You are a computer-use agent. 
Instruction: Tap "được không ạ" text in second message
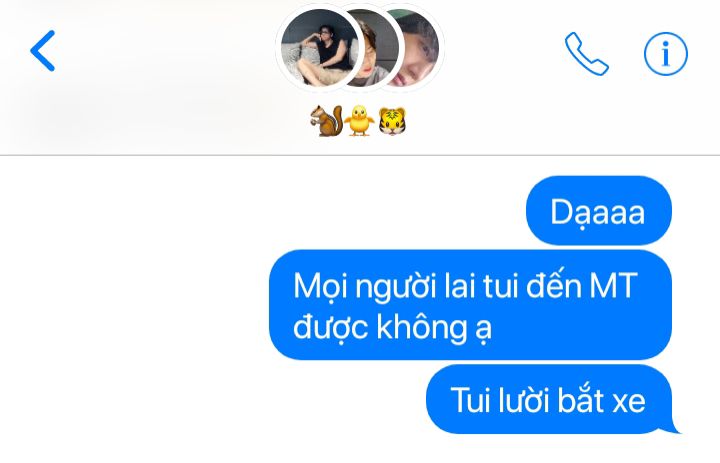point(393,328)
